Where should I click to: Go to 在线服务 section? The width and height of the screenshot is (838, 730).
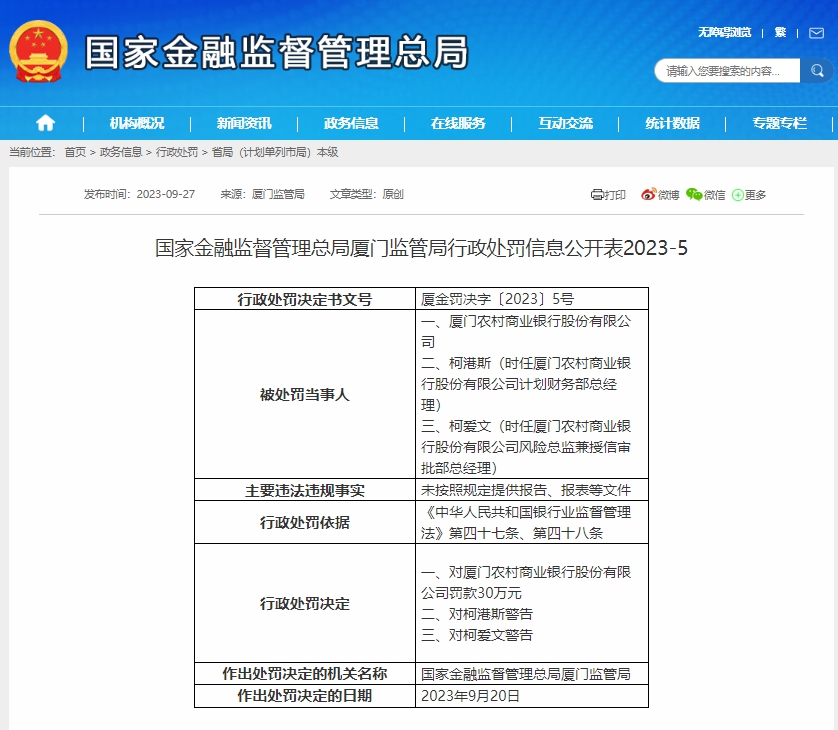coord(458,123)
